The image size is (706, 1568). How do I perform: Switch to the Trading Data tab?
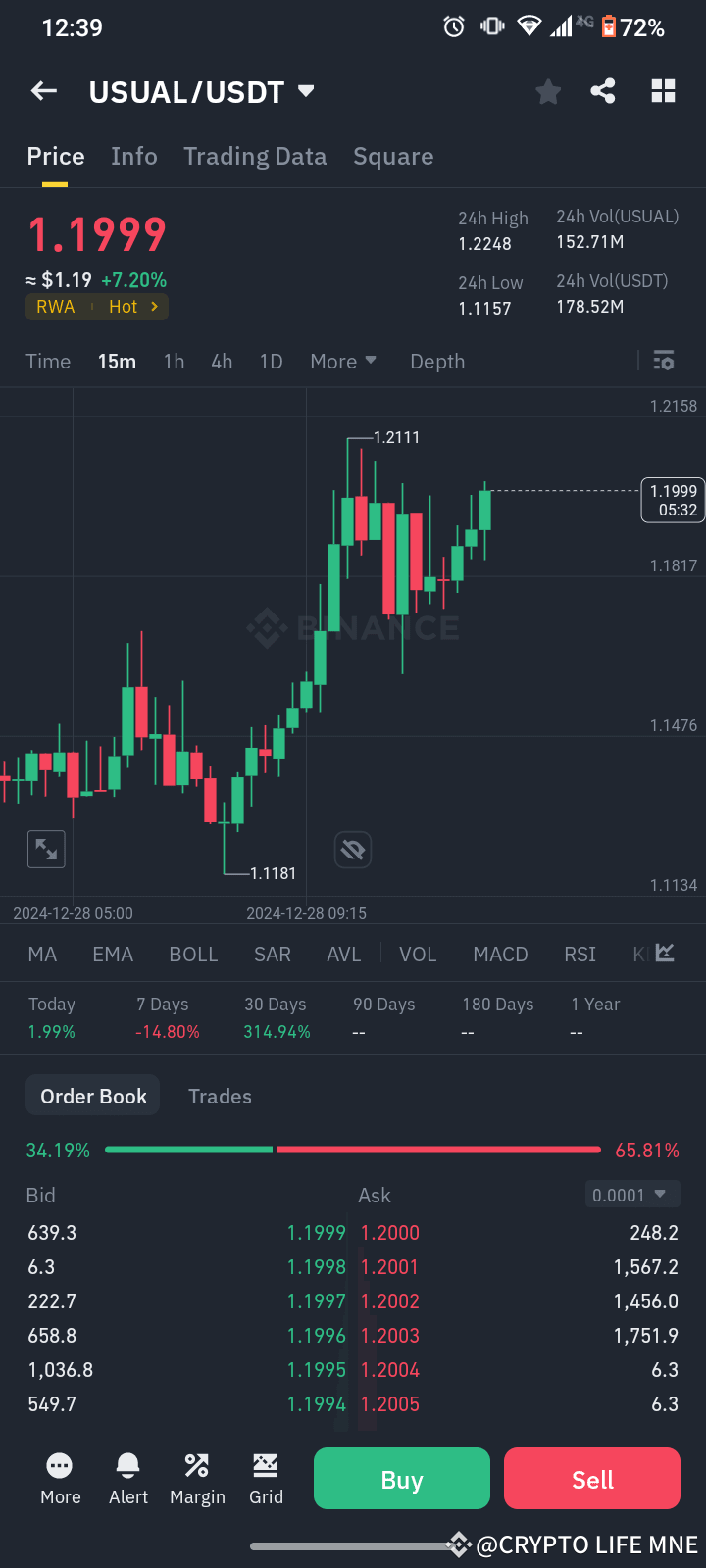point(255,156)
